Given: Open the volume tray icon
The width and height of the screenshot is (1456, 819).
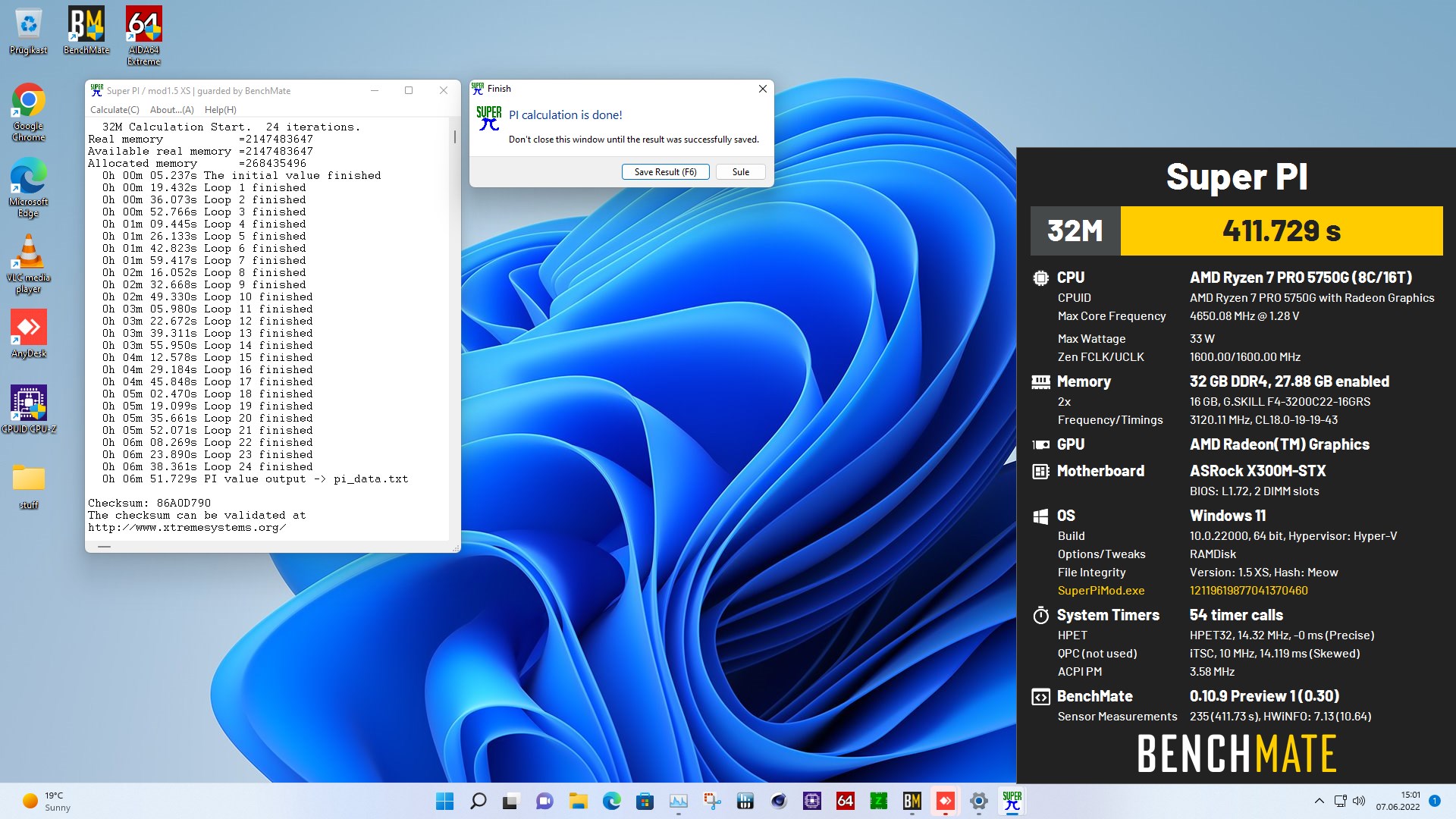Looking at the screenshot, I should pos(1358,801).
